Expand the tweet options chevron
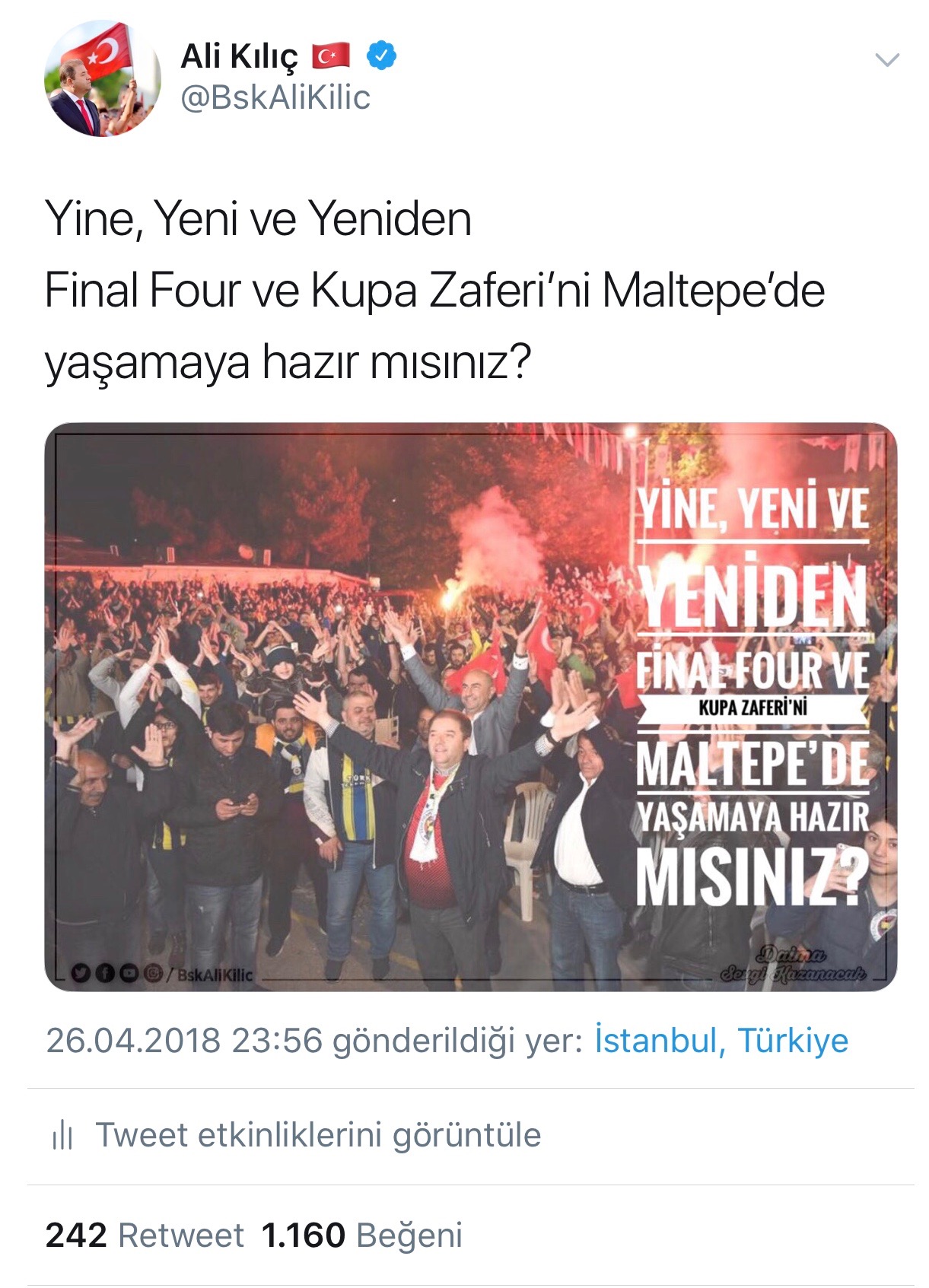Screen dimensions: 929x1288 click(x=887, y=59)
